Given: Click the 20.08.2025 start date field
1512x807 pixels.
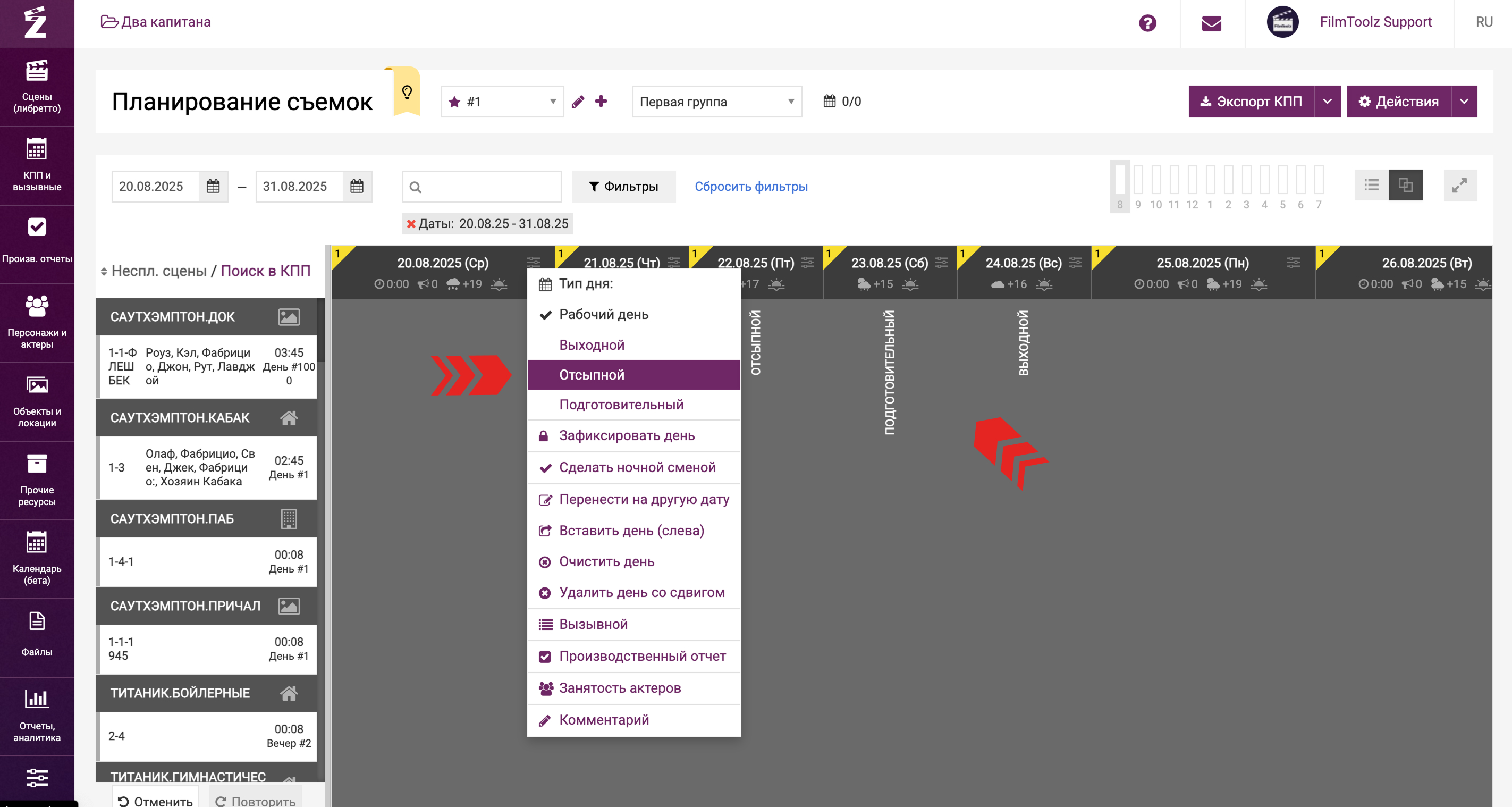Looking at the screenshot, I should pyautogui.click(x=155, y=186).
